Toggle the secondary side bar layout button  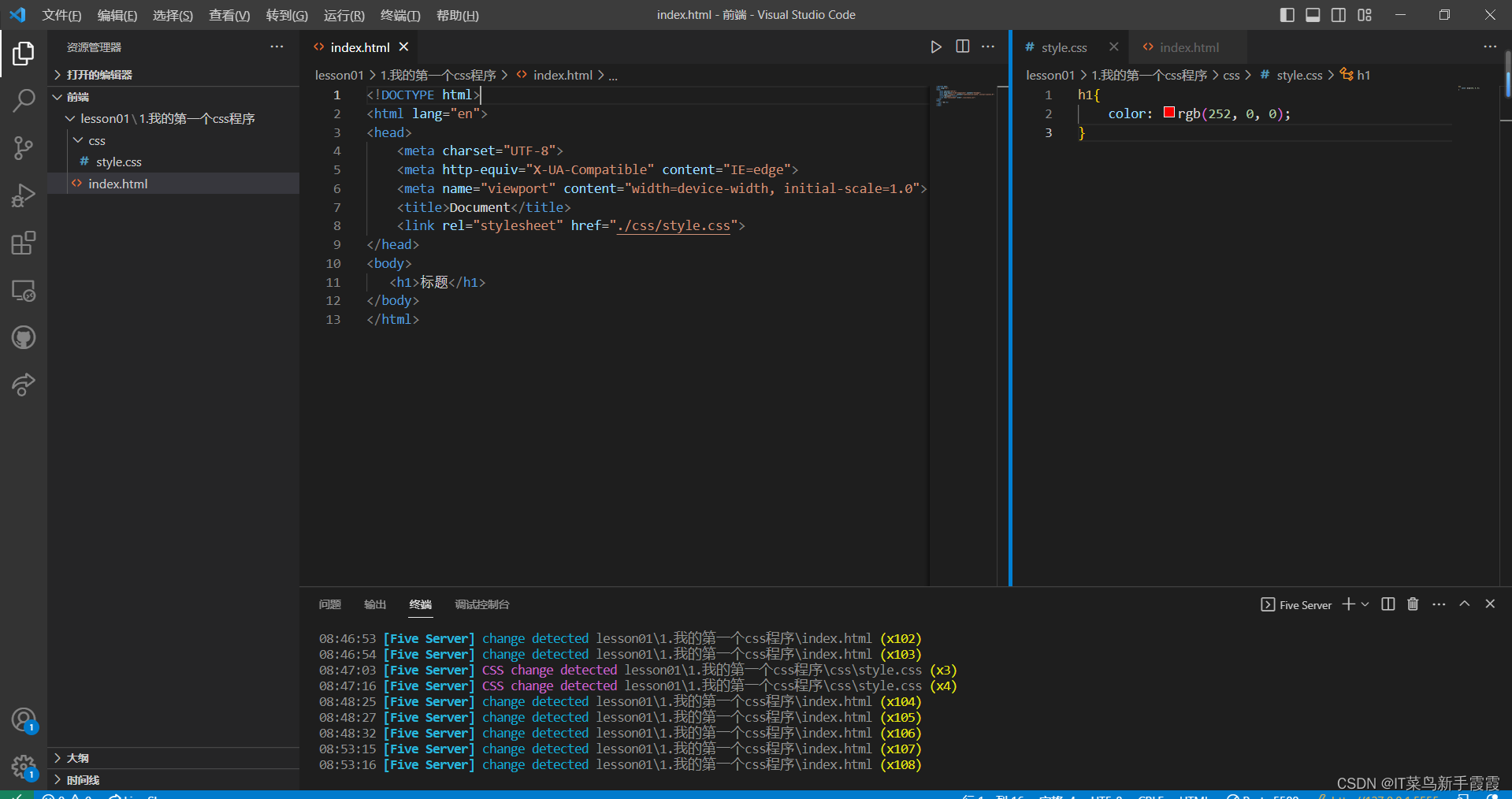(x=1339, y=15)
